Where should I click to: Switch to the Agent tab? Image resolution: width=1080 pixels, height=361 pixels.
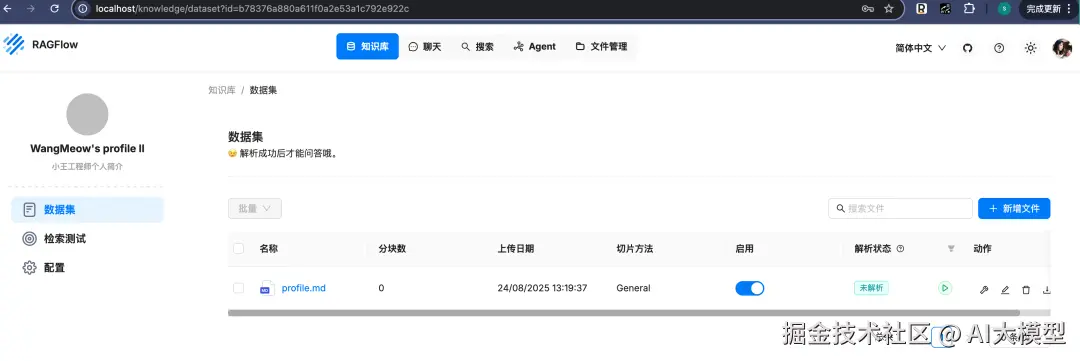click(534, 46)
